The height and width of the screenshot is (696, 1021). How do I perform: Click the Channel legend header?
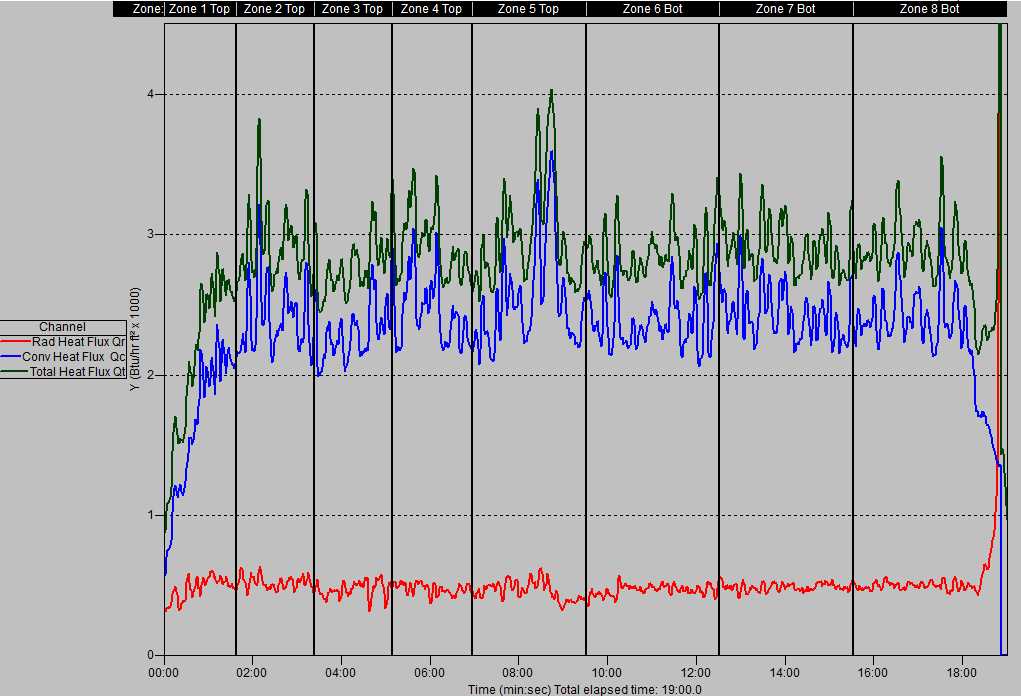click(62, 327)
